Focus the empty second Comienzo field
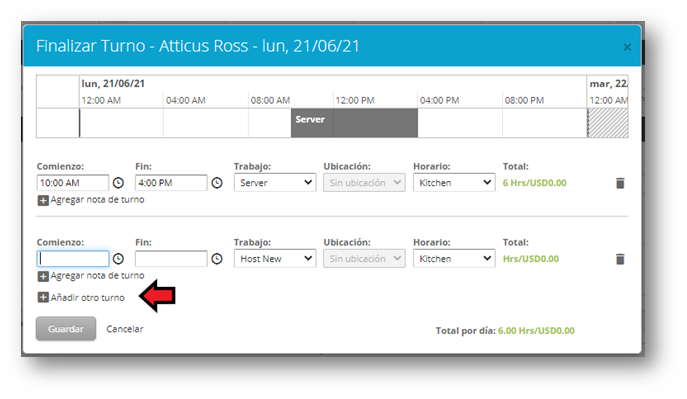The width and height of the screenshot is (687, 399). click(73, 259)
